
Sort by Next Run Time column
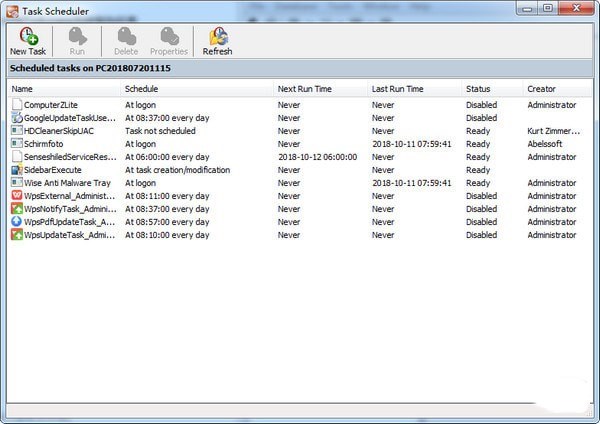pyautogui.click(x=320, y=89)
